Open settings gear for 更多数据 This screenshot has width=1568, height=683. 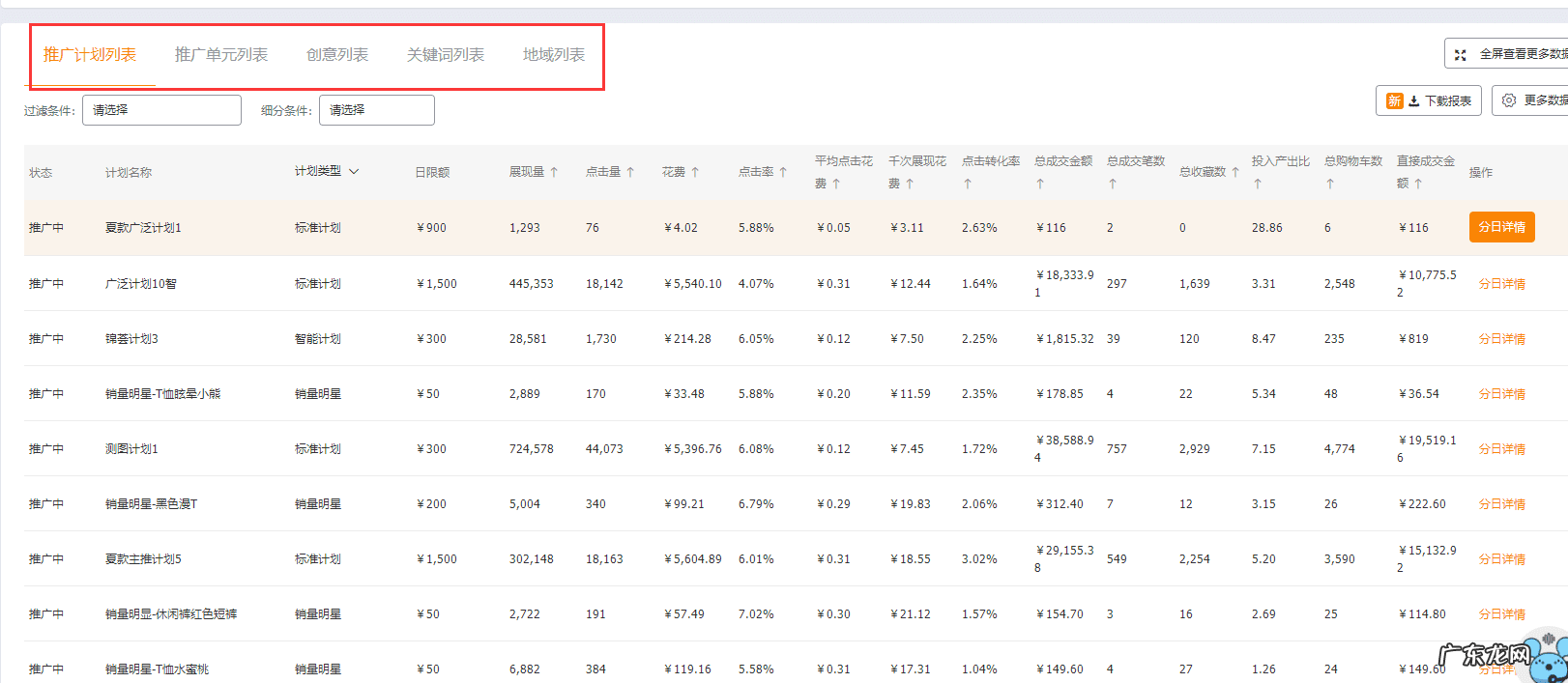[1508, 100]
